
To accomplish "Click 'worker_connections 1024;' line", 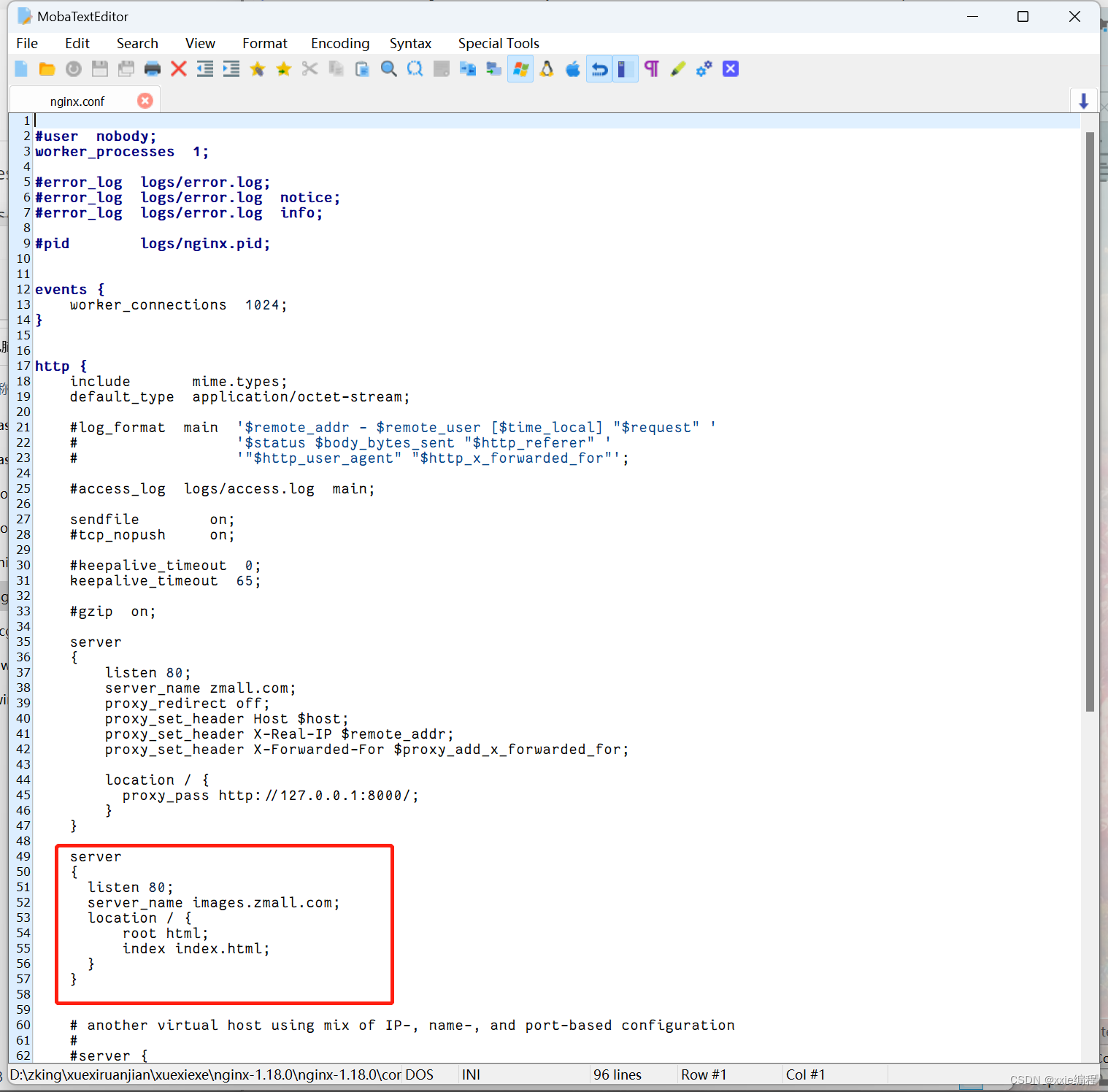I will [179, 305].
